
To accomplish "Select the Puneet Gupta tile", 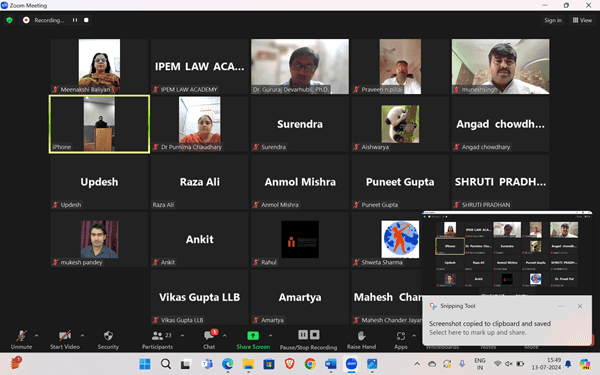I will point(400,182).
